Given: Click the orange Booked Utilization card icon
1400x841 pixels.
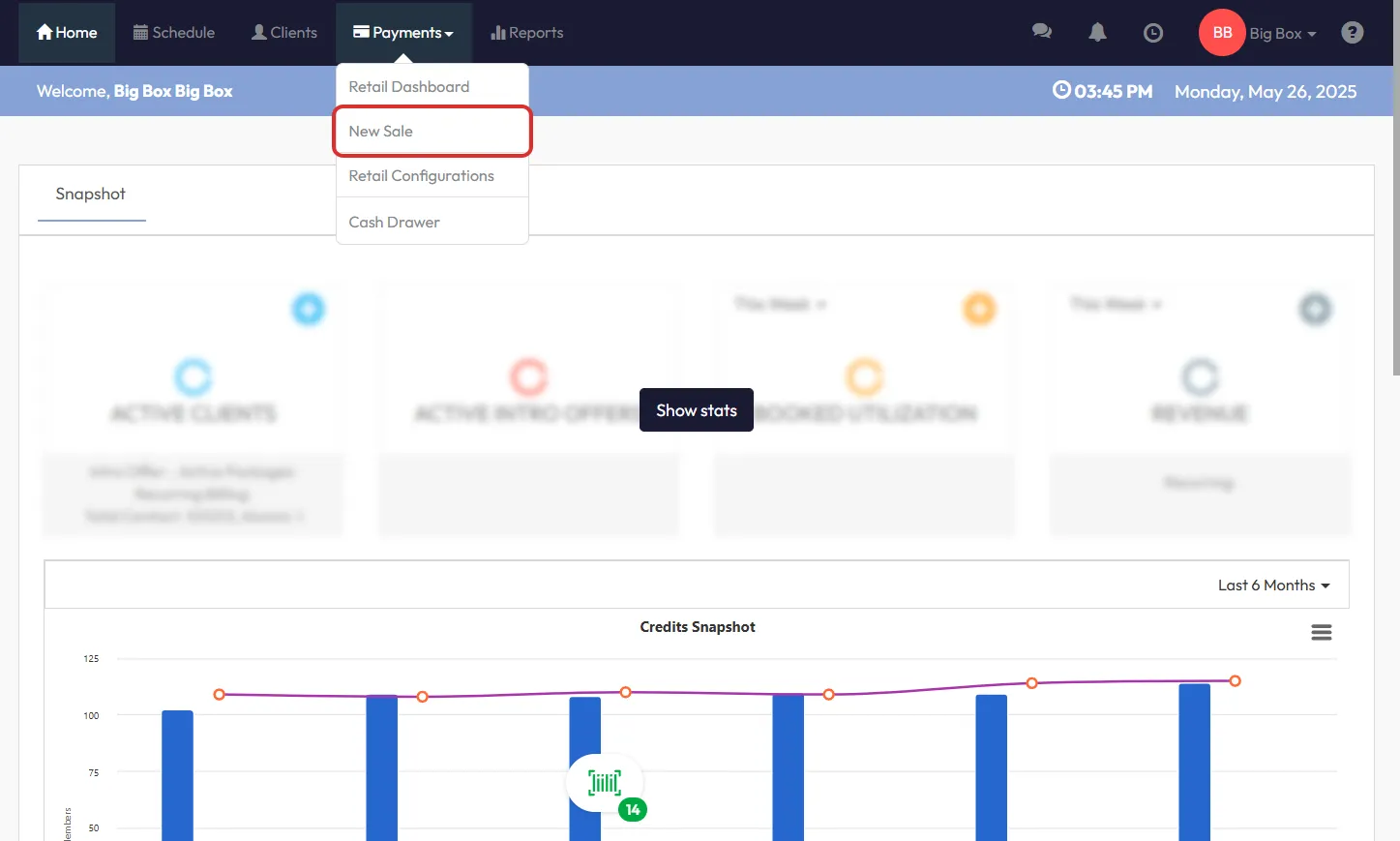Looking at the screenshot, I should [978, 310].
